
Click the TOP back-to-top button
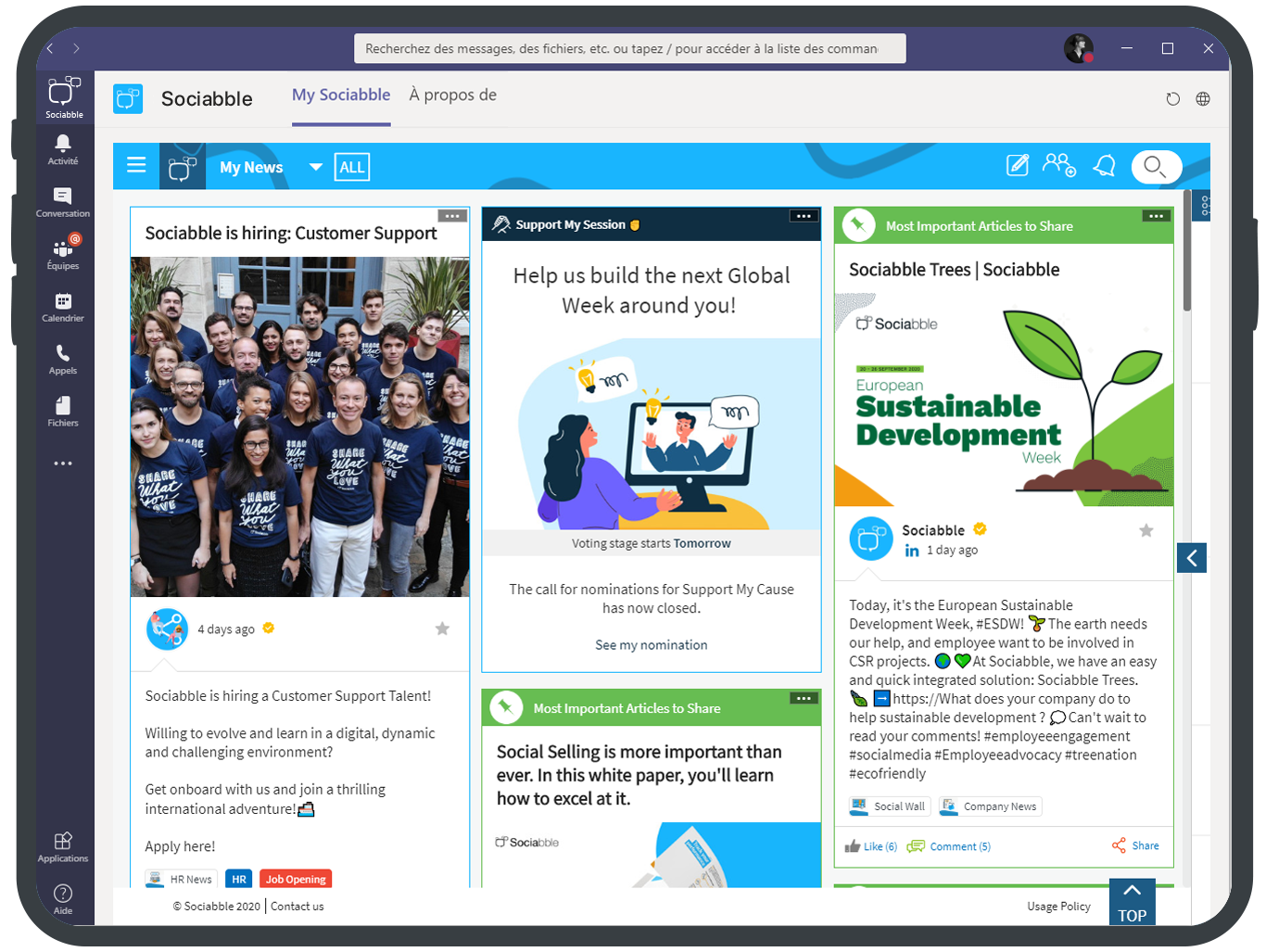click(1133, 902)
